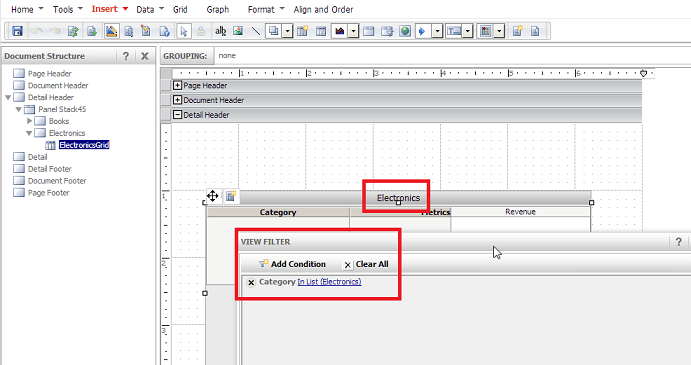The width and height of the screenshot is (691, 365).
Task: Open the text box layout dropdown
Action: pyautogui.click(x=468, y=31)
